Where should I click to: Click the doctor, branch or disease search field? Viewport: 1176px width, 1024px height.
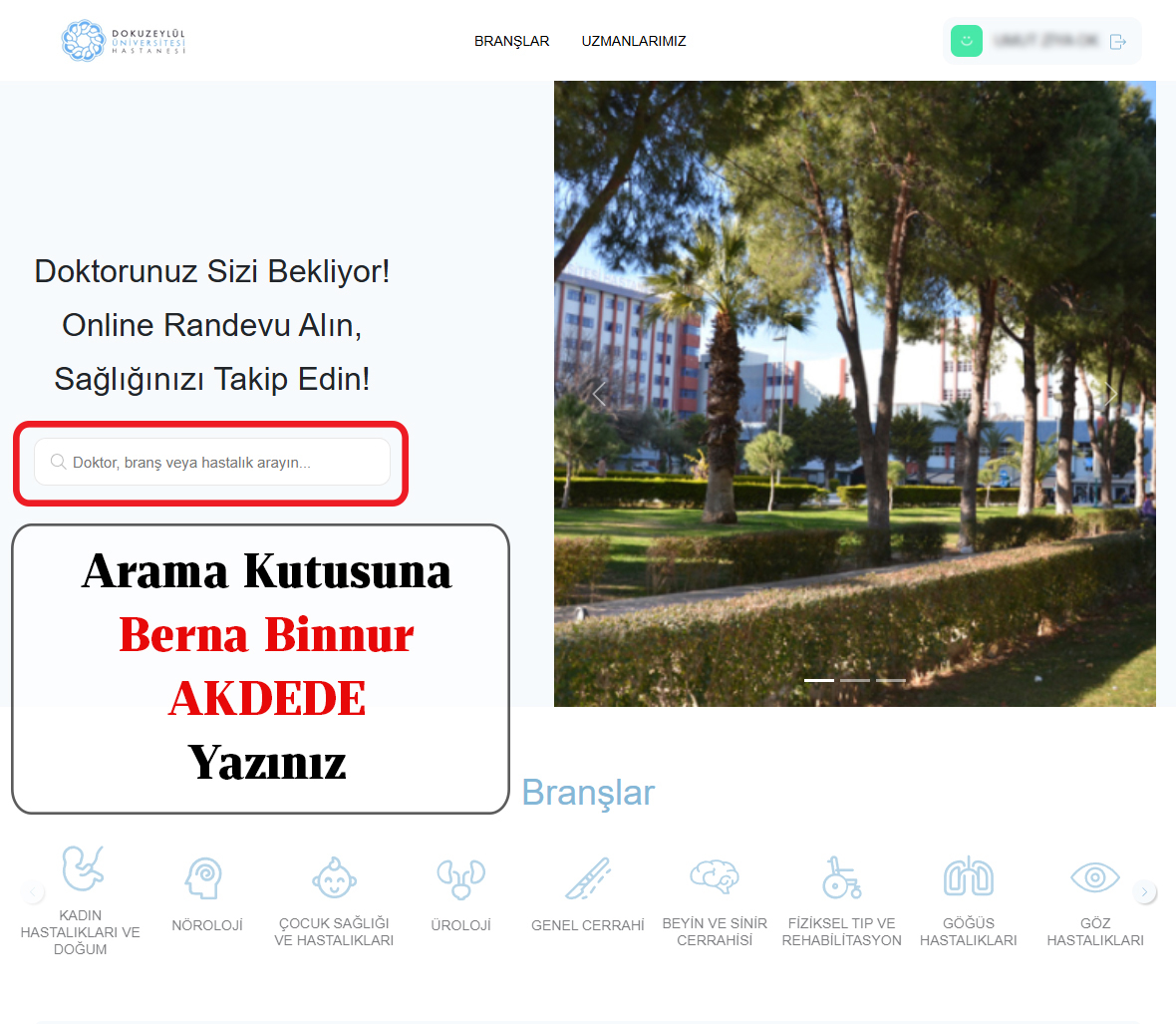pos(212,462)
